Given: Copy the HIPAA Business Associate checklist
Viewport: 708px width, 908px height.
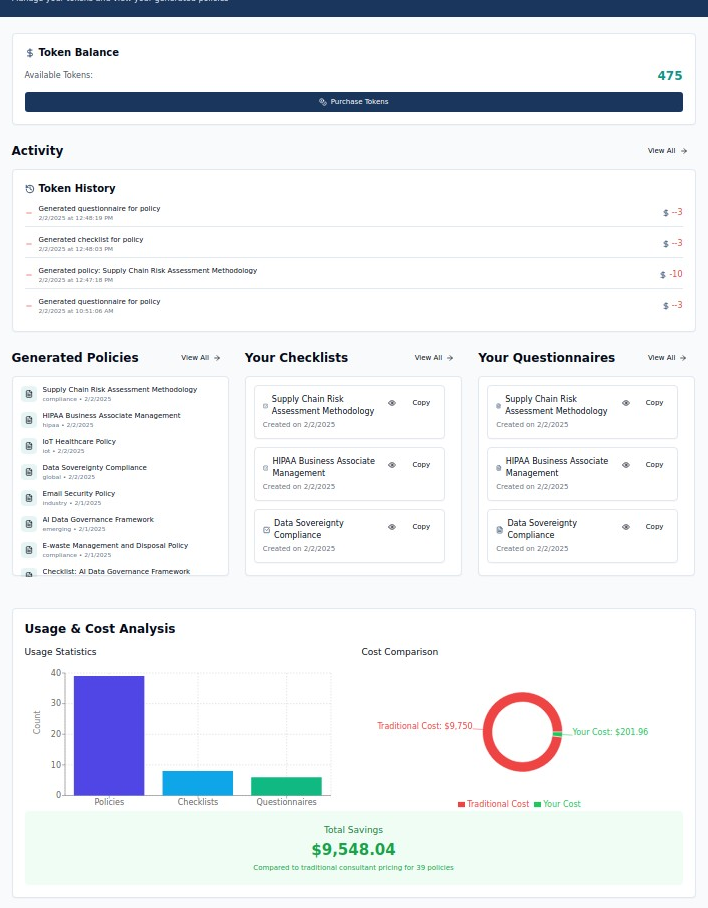Looking at the screenshot, I should 421,465.
